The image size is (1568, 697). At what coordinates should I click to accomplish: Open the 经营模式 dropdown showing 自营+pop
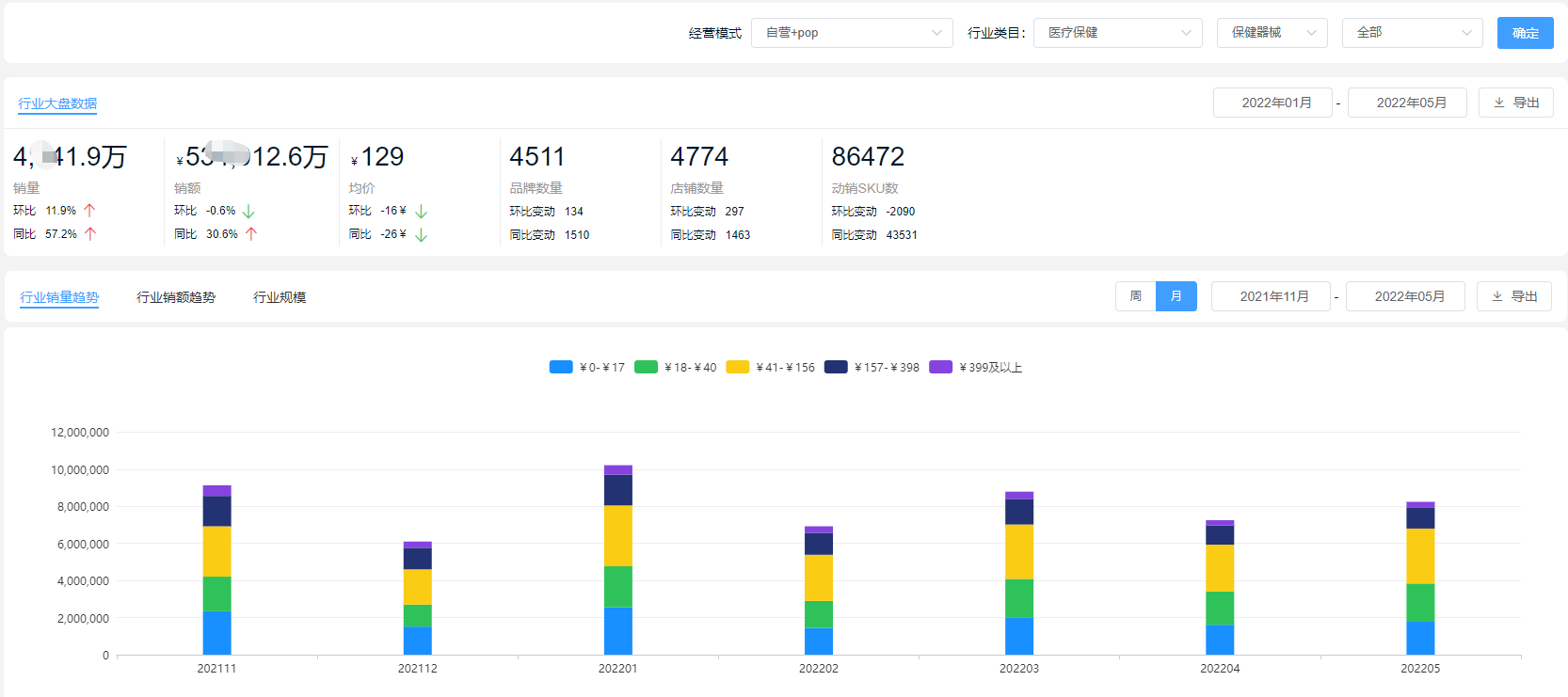pos(852,33)
